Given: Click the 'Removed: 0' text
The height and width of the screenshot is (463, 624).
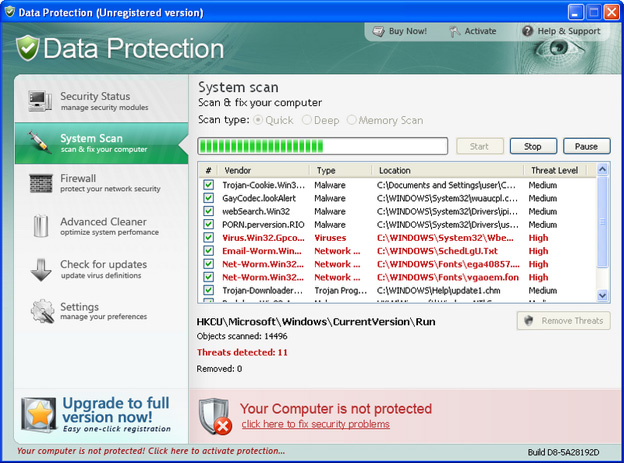Looking at the screenshot, I should click(219, 369).
